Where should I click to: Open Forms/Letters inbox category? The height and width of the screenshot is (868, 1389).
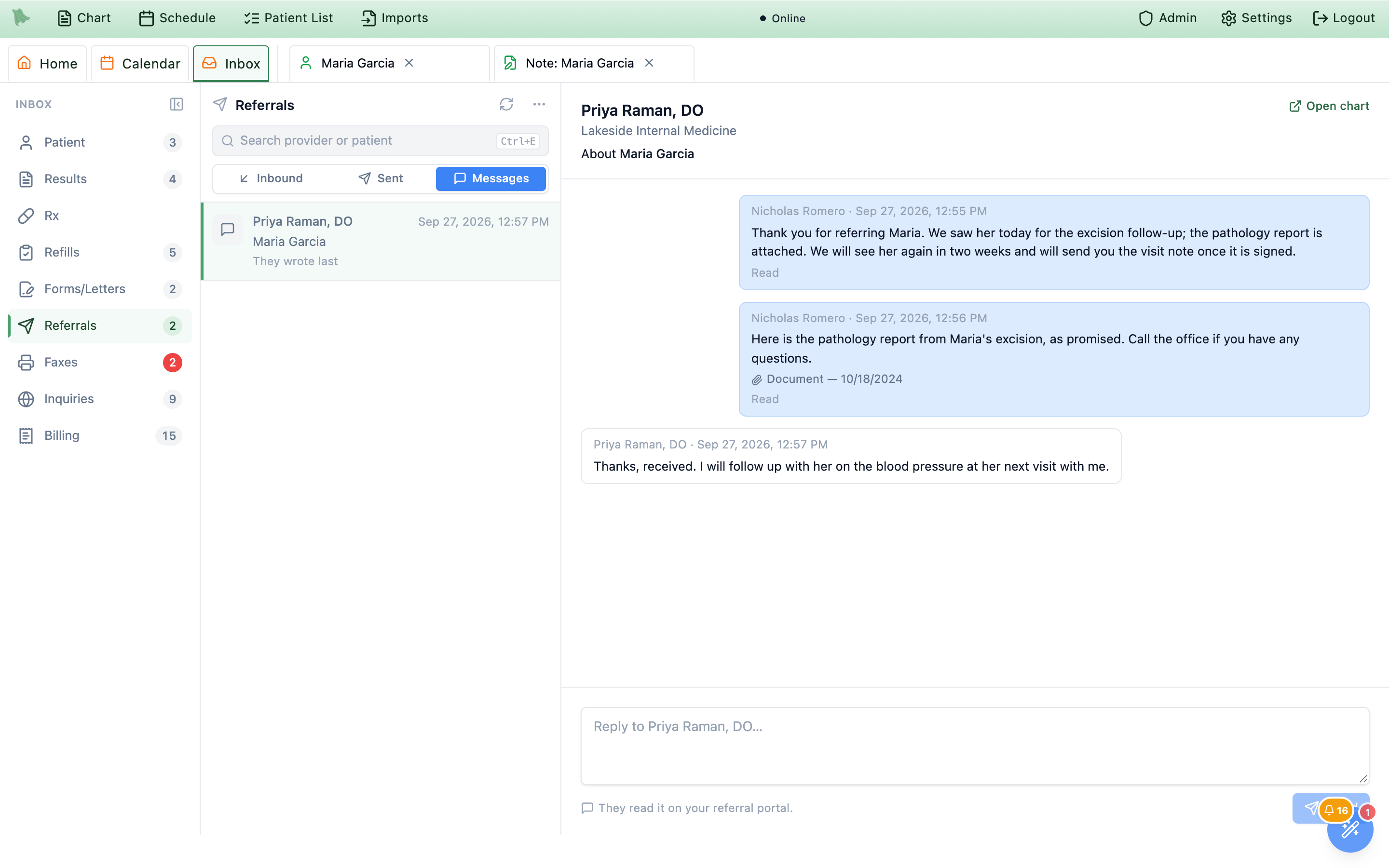[100, 289]
